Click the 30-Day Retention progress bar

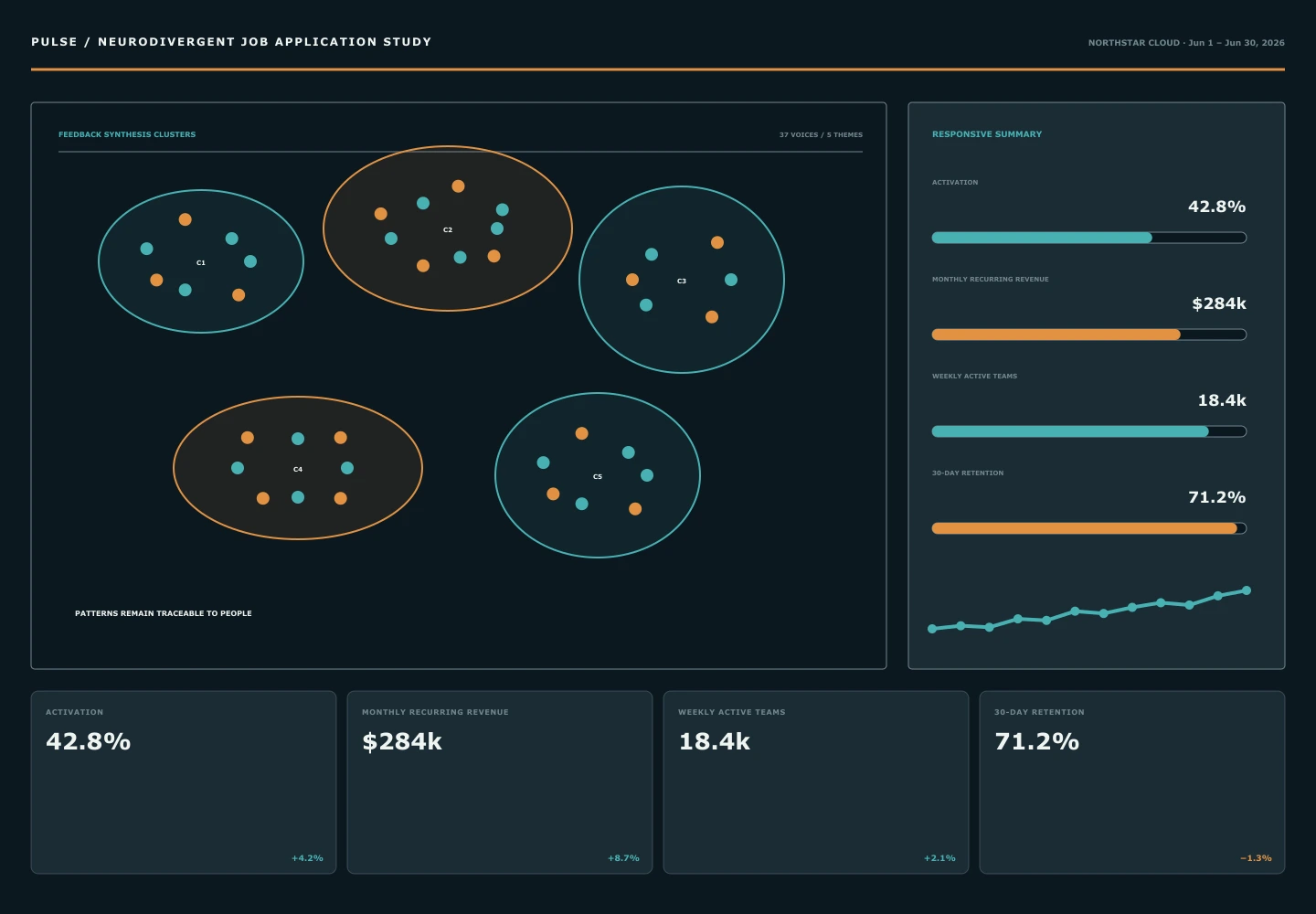tap(1089, 528)
